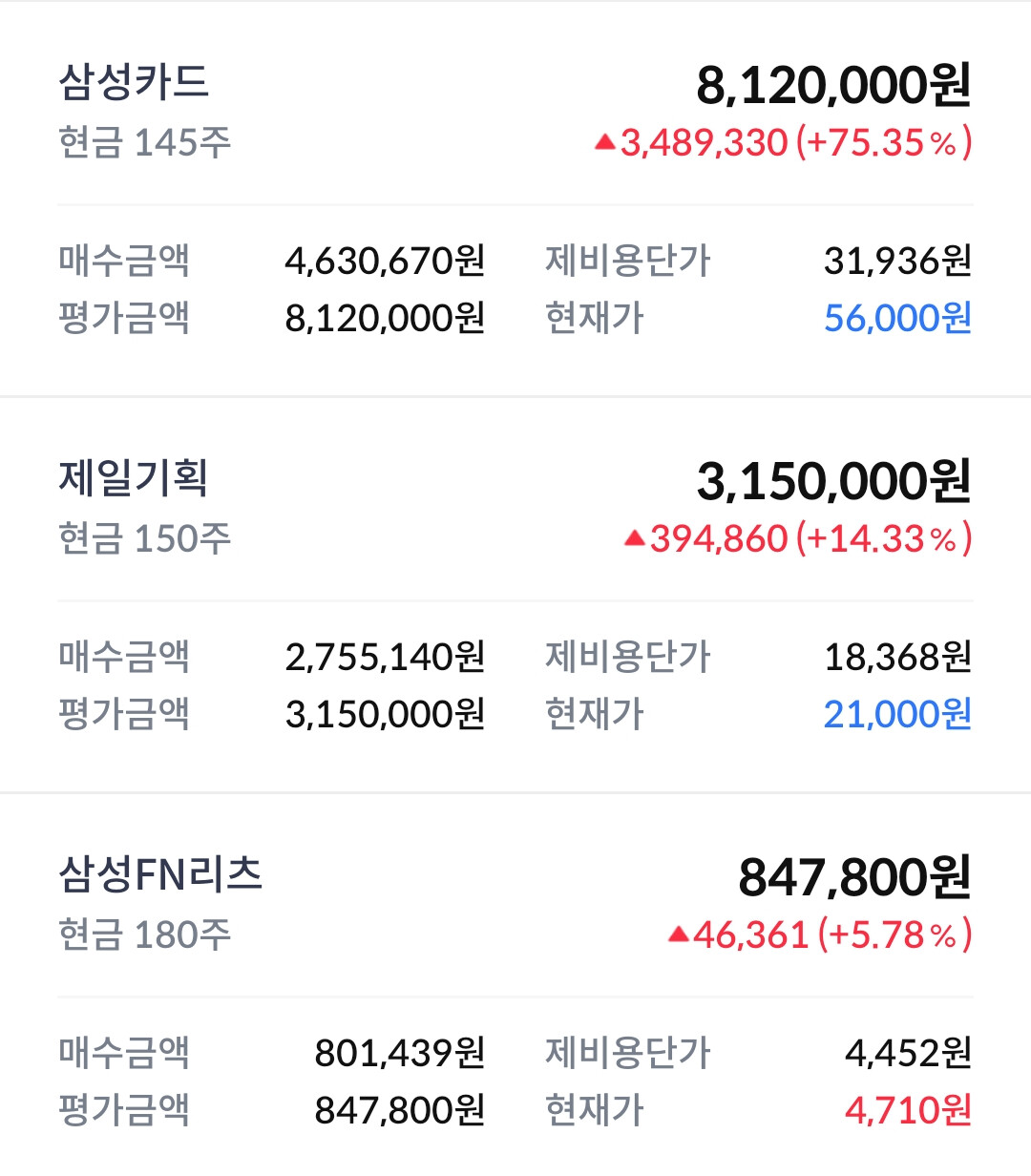Screen dimensions: 1031x1176
Task: Select the 8,120,000원 total headline value
Action: (x=833, y=85)
